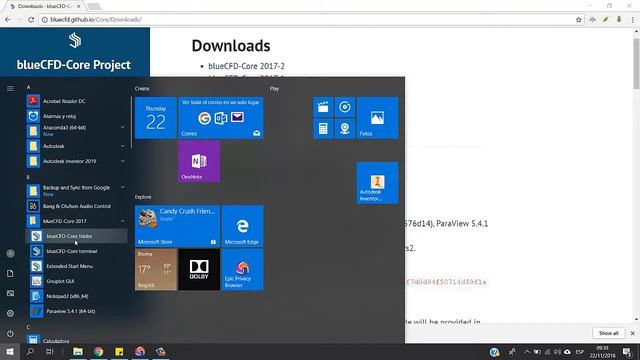Open the Autodesk Inventor tile
This screenshot has height=360, width=640.
377,182
